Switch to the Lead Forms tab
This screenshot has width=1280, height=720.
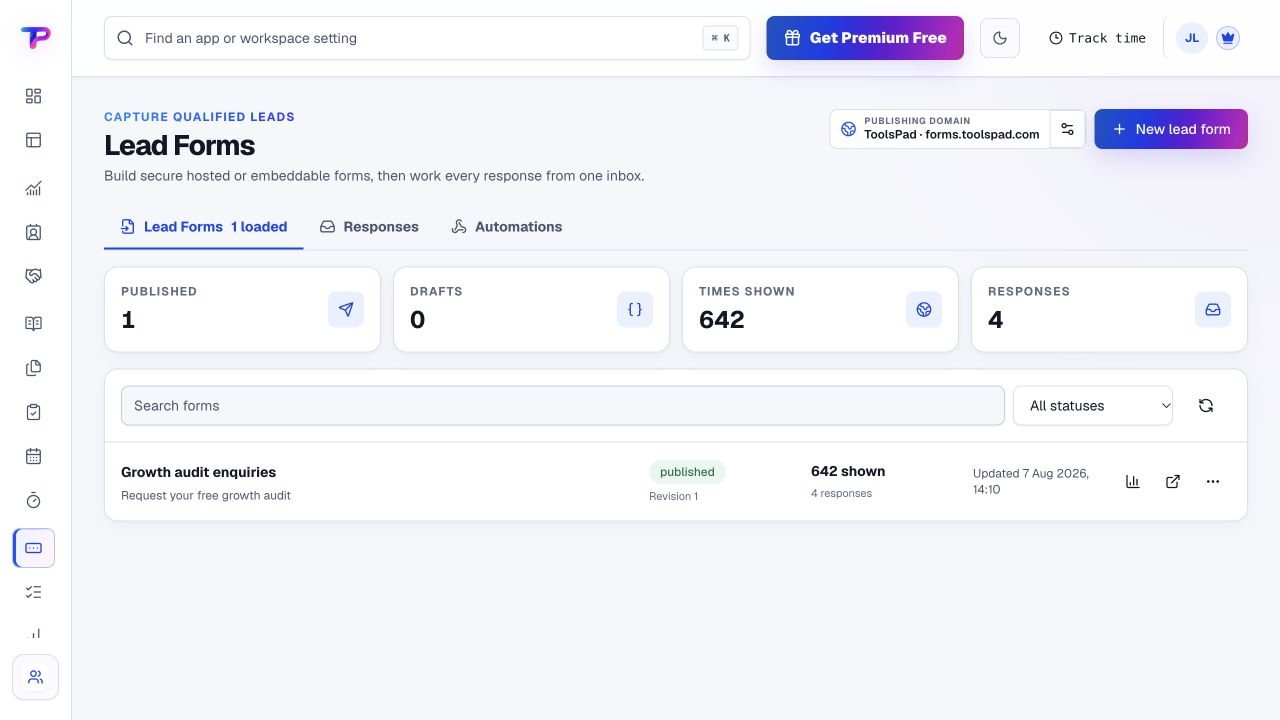[204, 227]
